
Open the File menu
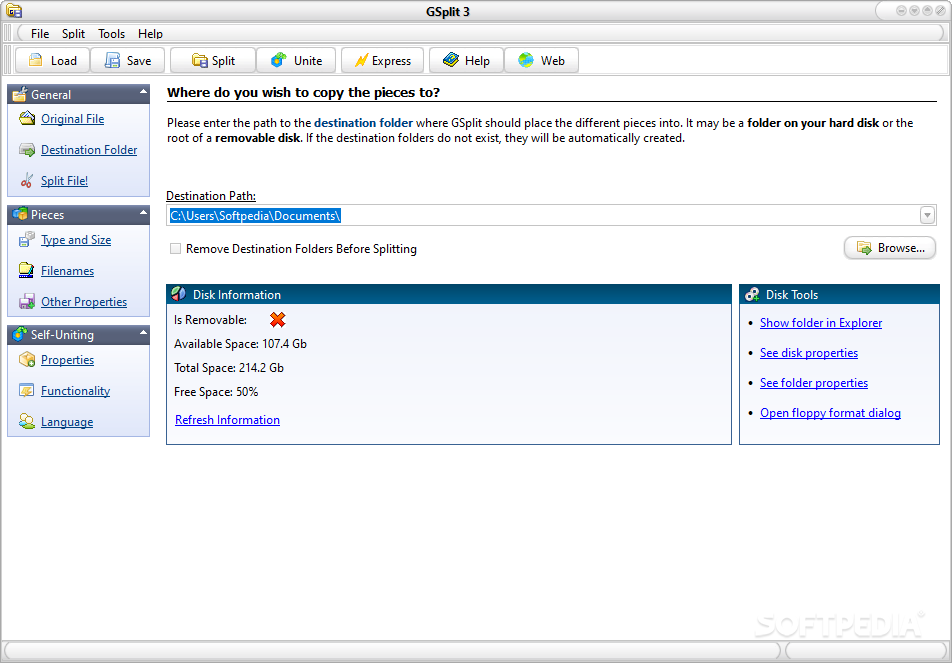point(40,34)
